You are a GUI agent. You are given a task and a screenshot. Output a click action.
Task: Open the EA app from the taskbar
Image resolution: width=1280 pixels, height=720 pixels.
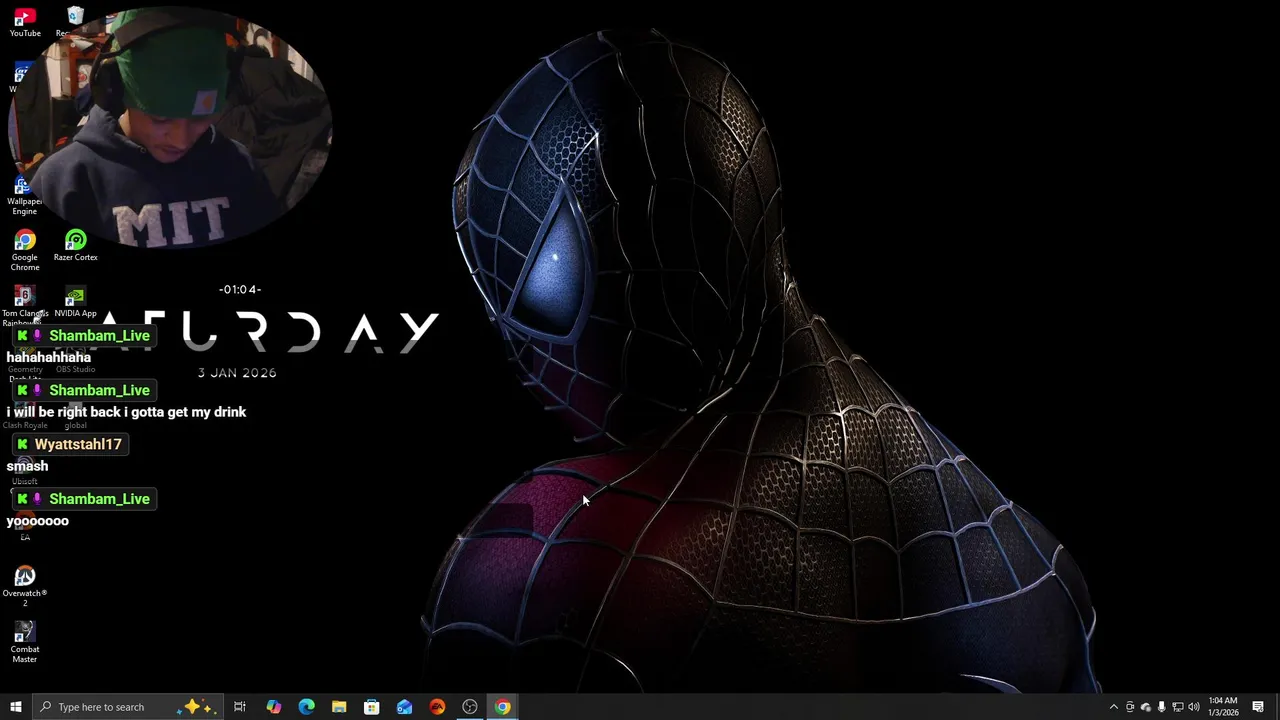437,707
